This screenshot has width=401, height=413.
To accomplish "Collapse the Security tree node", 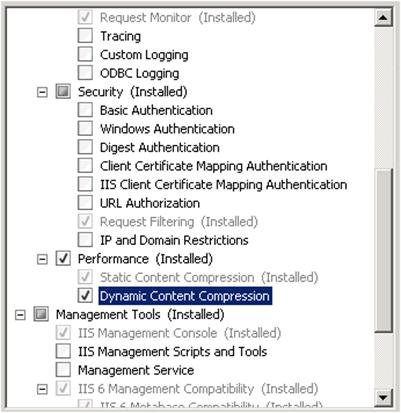I will coord(42,92).
